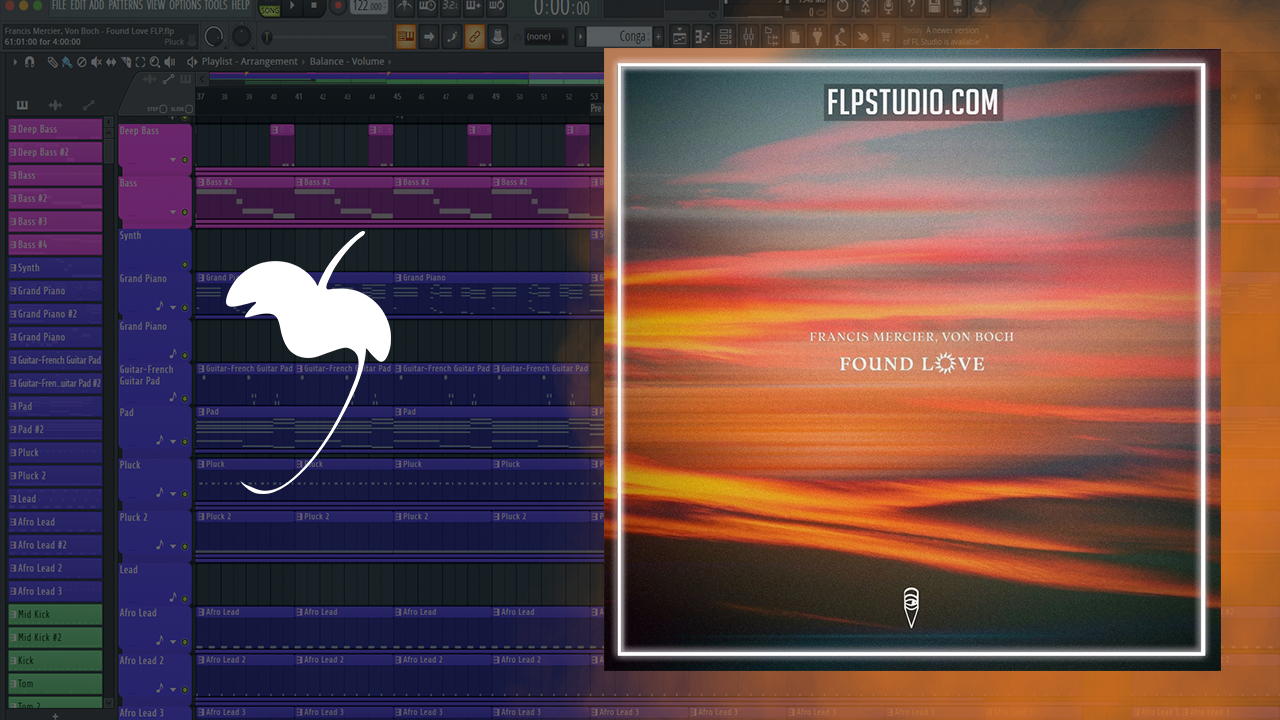Select the playlist Zoom magnifier tool
Viewport: 1280px width, 720px height.
155,62
